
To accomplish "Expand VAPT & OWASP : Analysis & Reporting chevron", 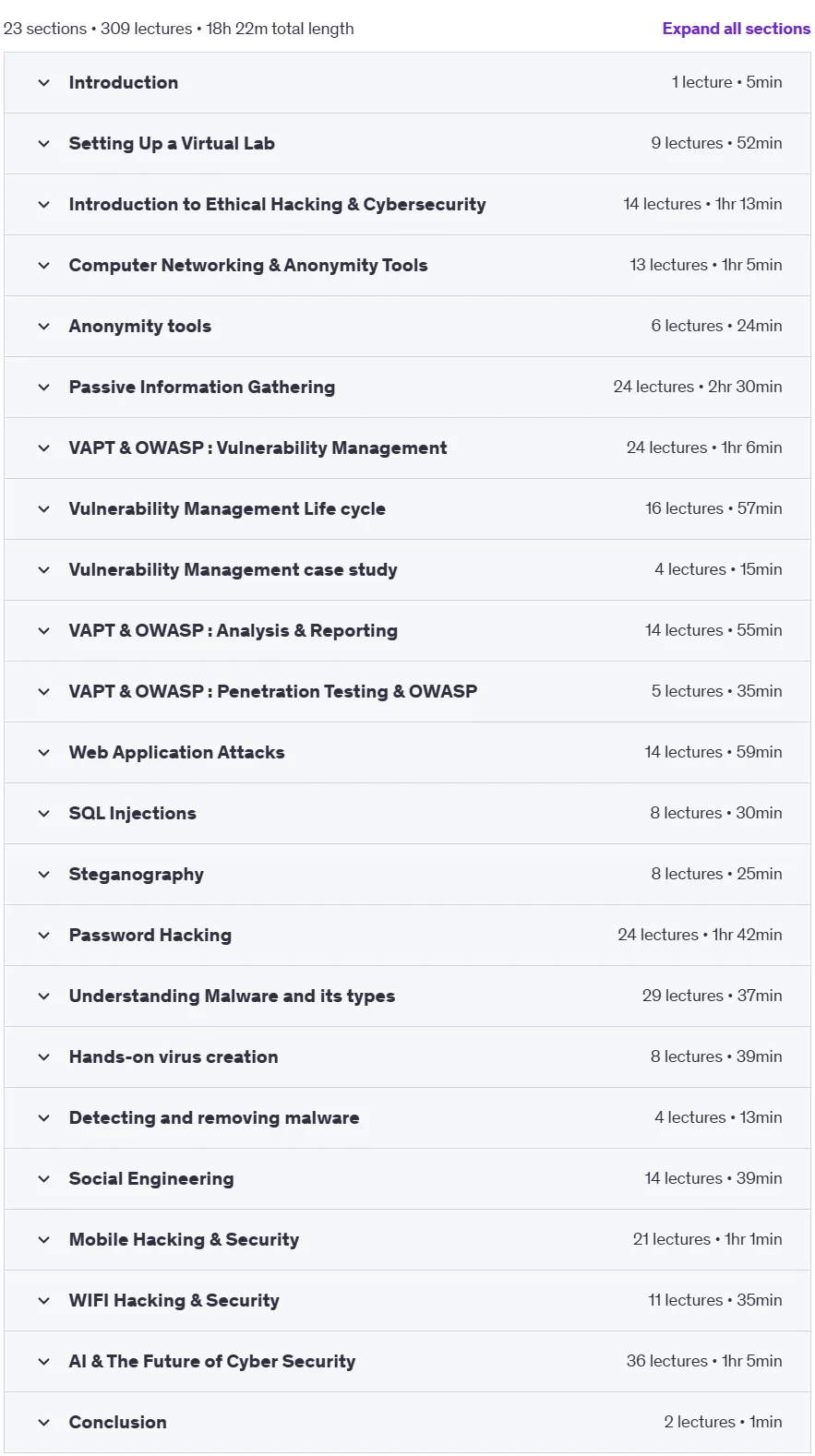I will point(43,631).
